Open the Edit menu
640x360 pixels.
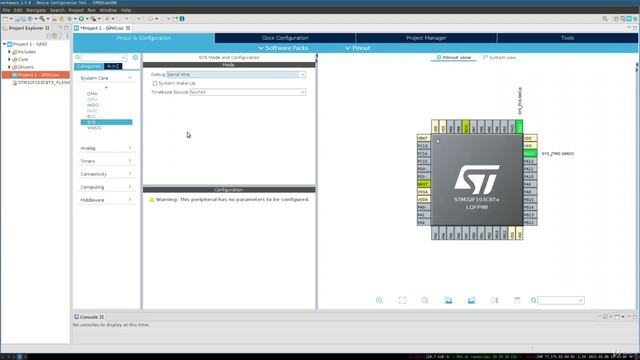coord(18,10)
